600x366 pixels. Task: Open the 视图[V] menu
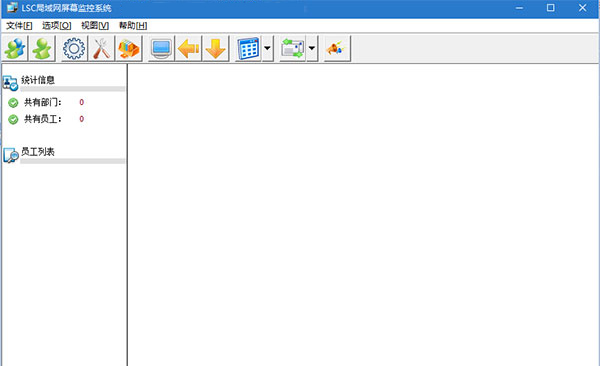click(x=95, y=26)
